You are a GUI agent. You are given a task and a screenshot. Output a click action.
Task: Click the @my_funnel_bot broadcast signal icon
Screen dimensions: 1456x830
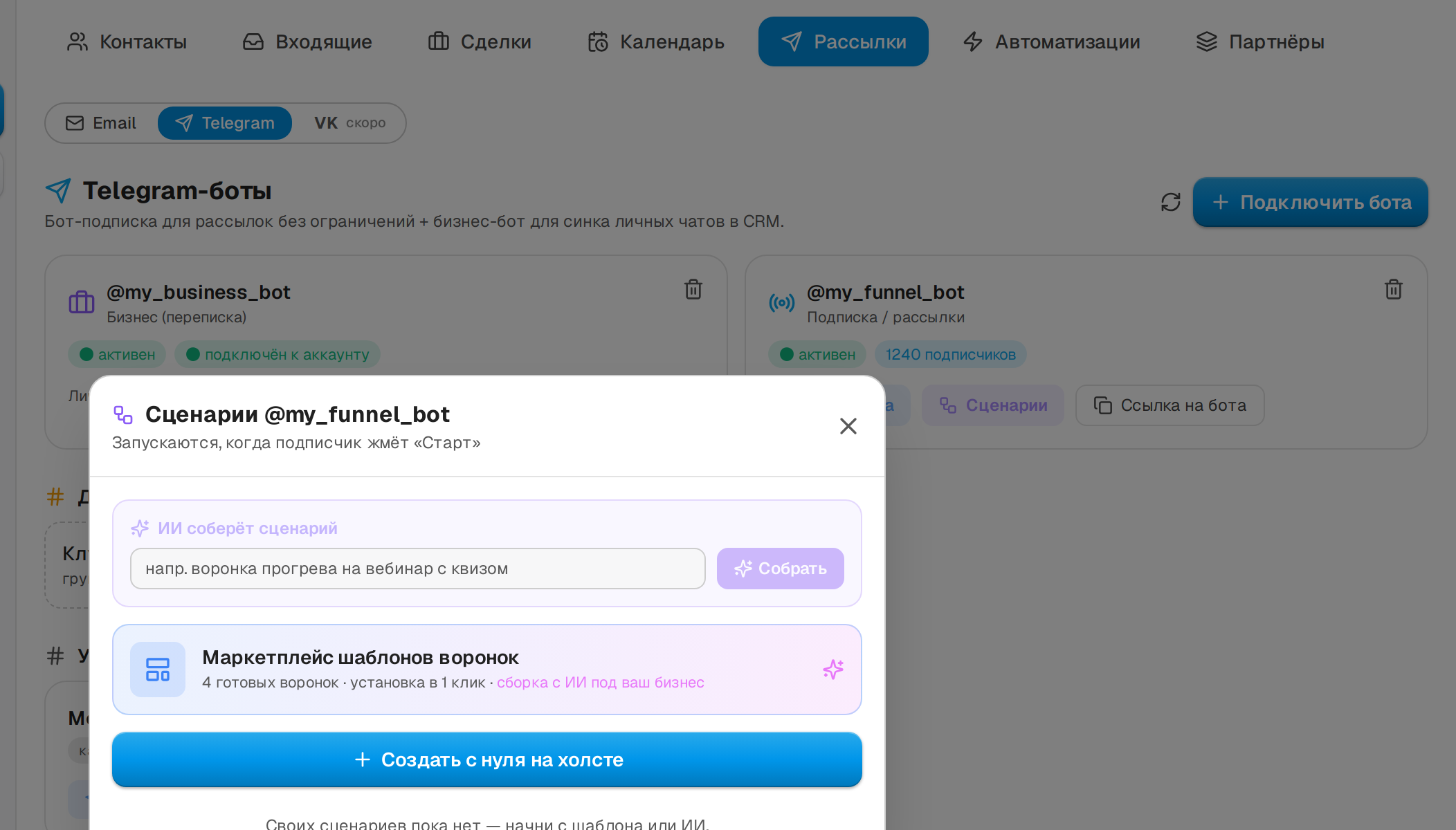[x=782, y=302]
